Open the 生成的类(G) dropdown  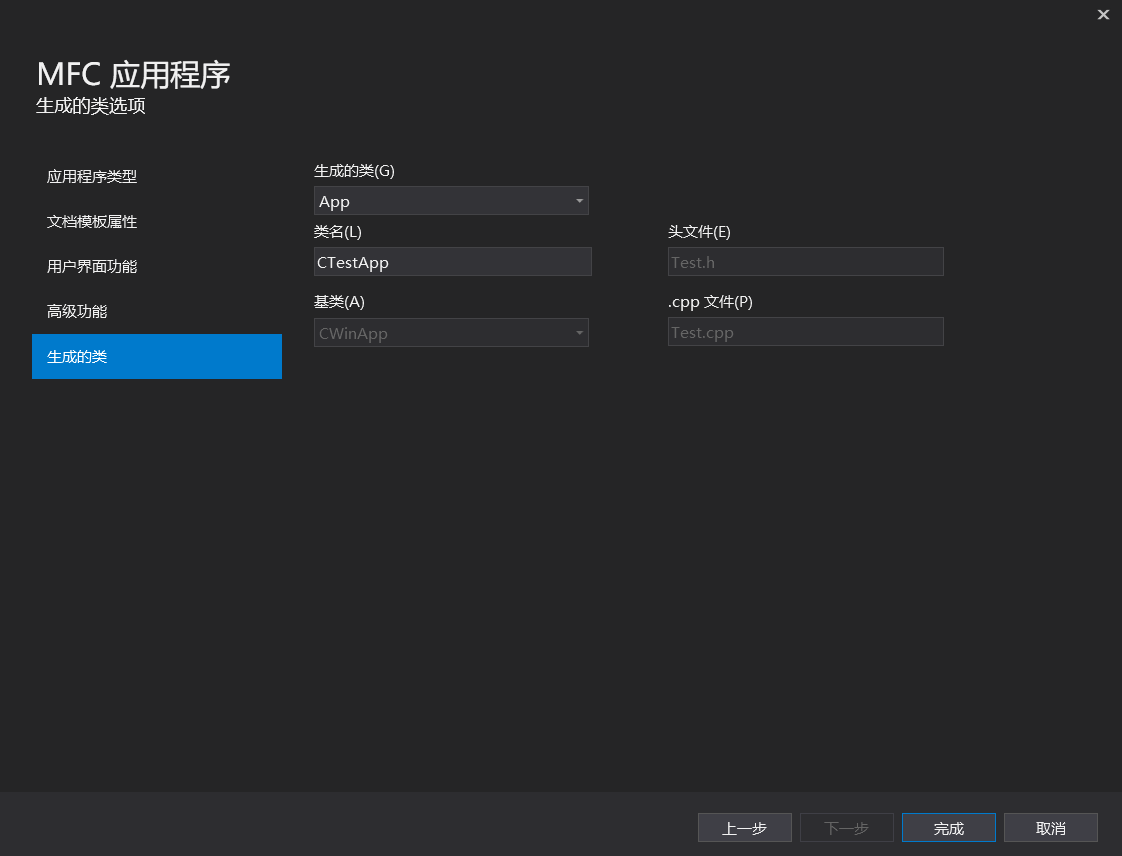click(451, 200)
